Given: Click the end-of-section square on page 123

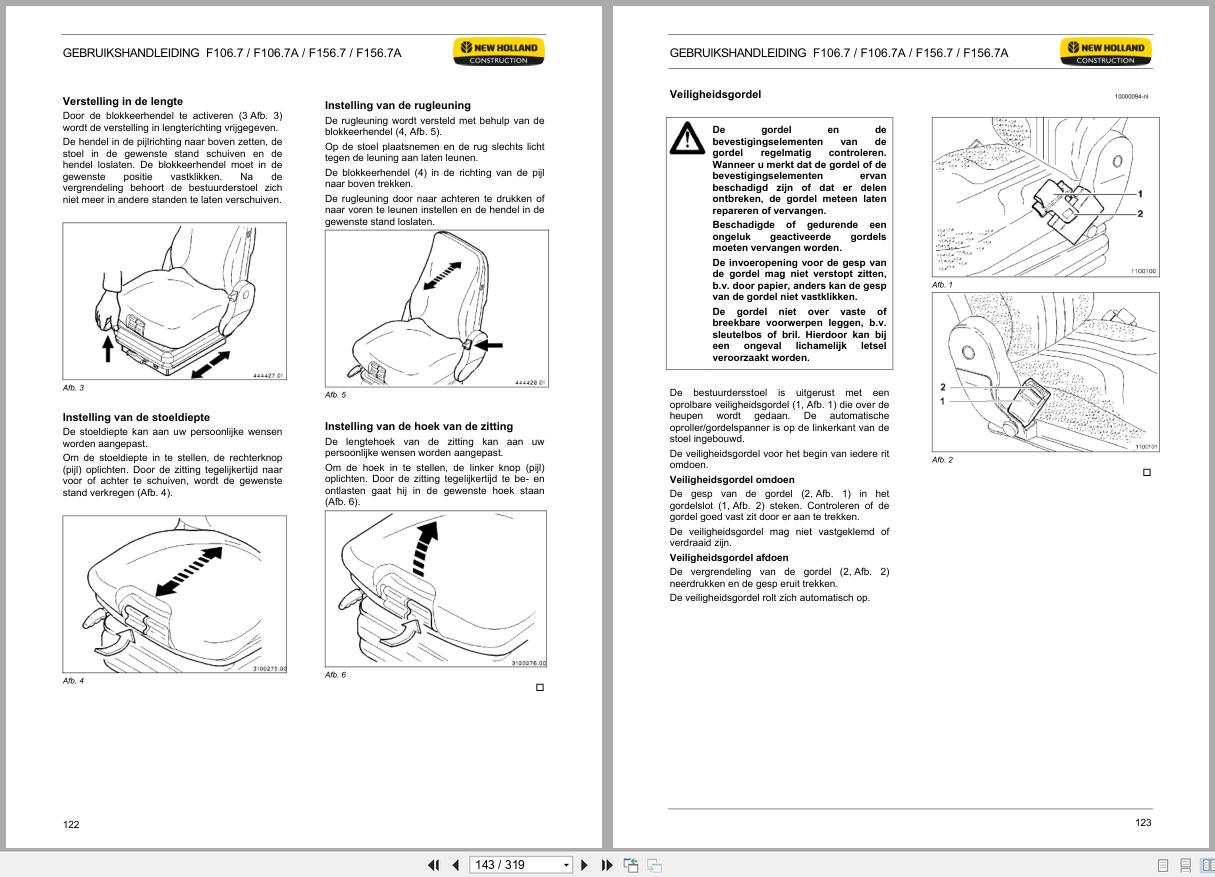Looking at the screenshot, I should [1147, 472].
